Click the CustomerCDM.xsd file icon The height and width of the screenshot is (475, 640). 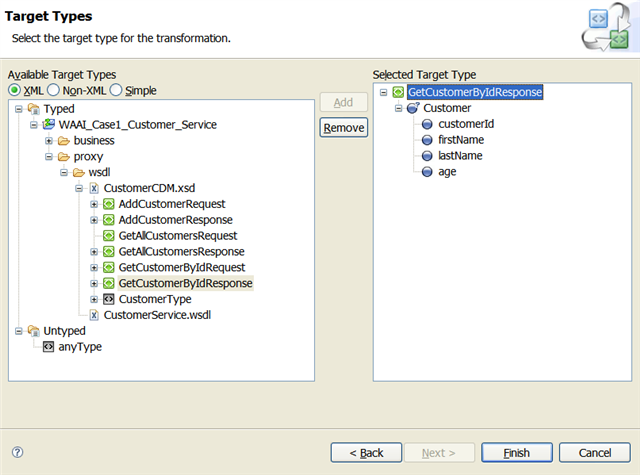(x=94, y=188)
